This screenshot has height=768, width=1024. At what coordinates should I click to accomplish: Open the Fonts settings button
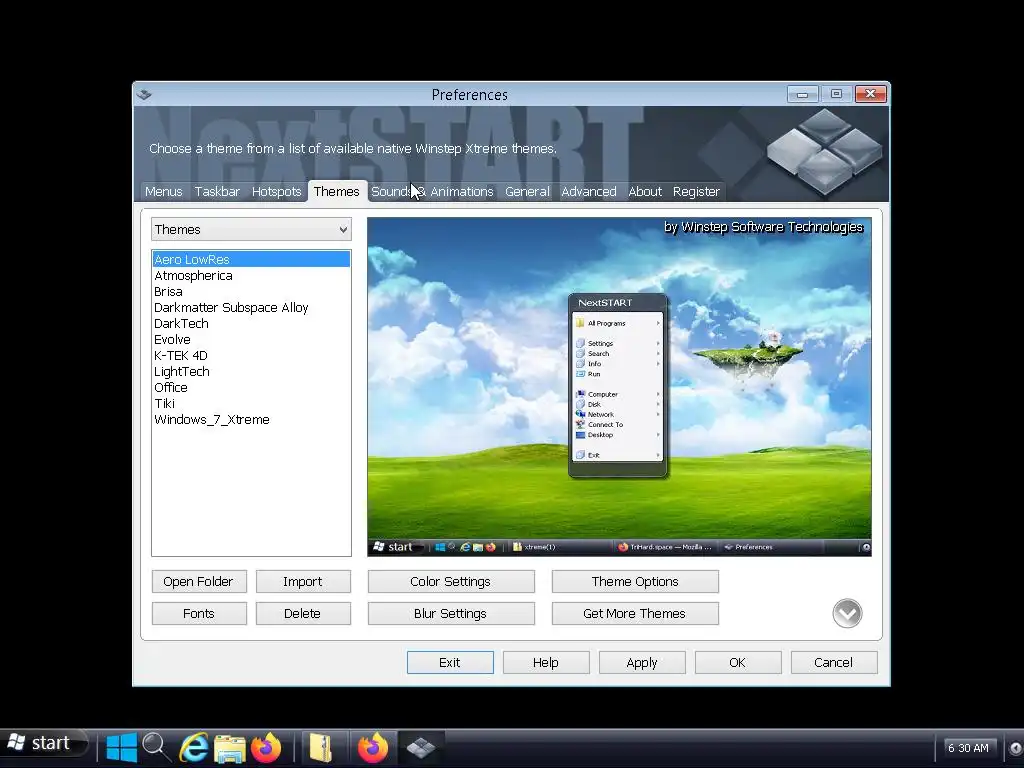click(x=199, y=613)
